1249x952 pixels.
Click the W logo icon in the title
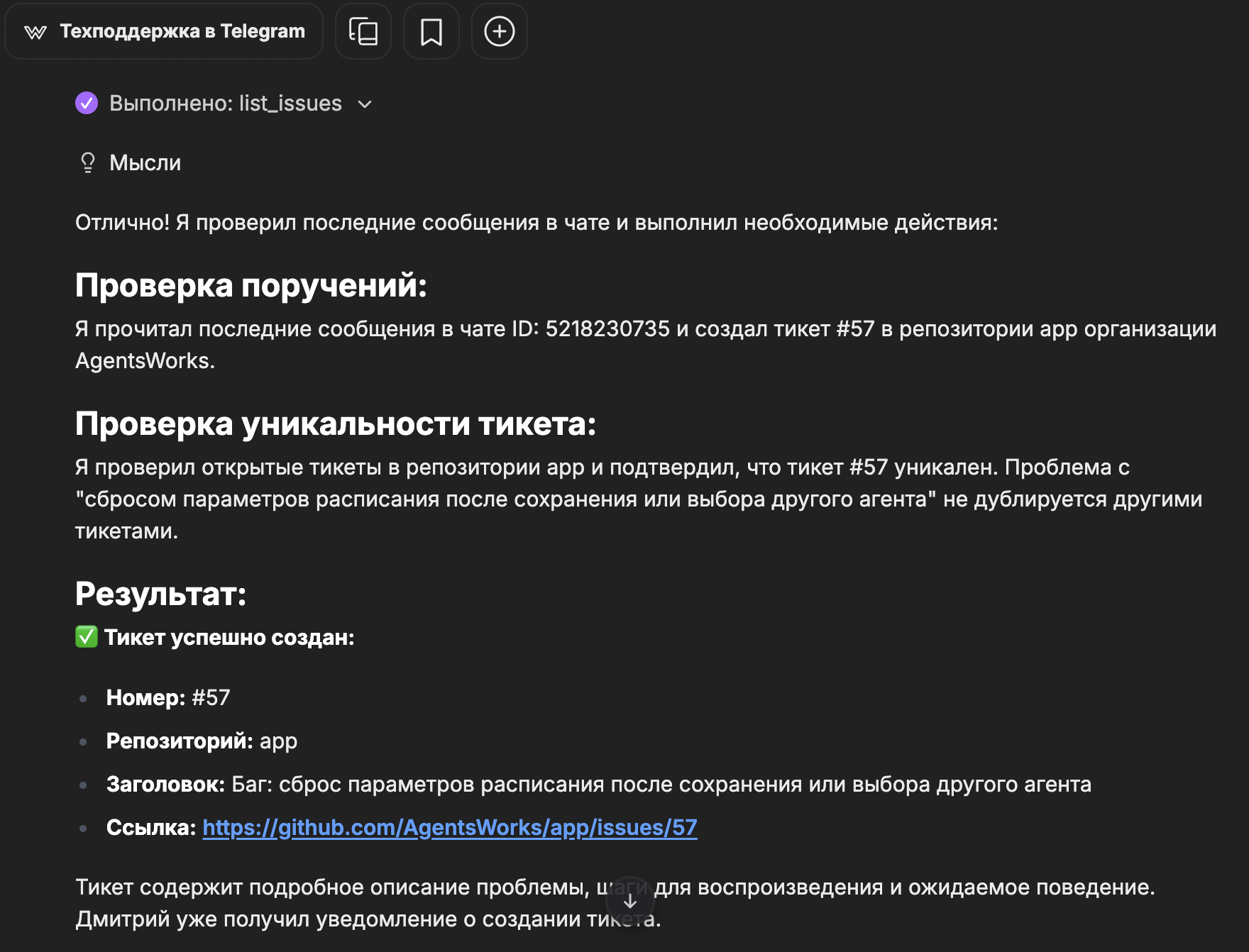(35, 32)
